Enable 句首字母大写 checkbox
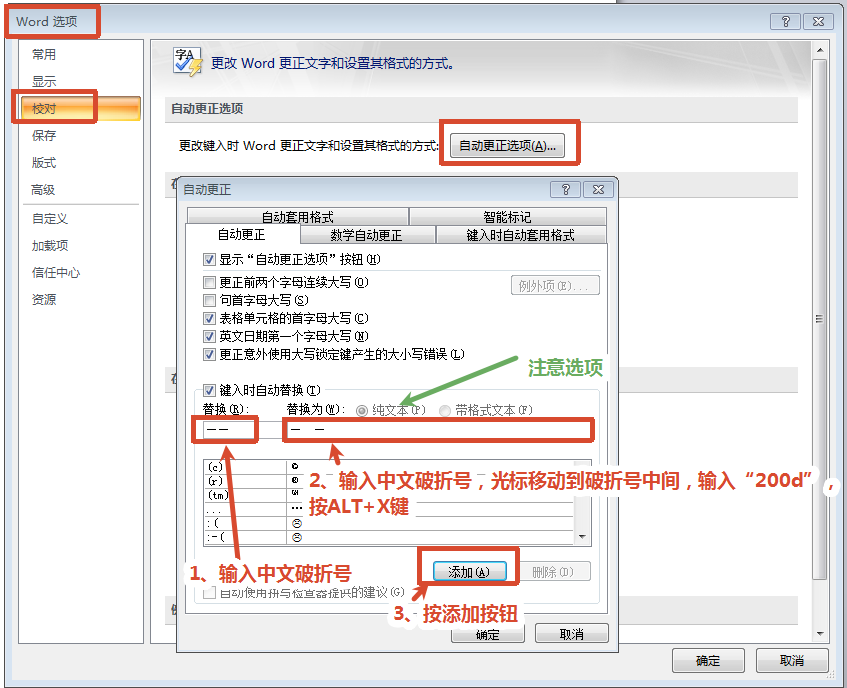Viewport: 847px width, 688px height. point(210,300)
